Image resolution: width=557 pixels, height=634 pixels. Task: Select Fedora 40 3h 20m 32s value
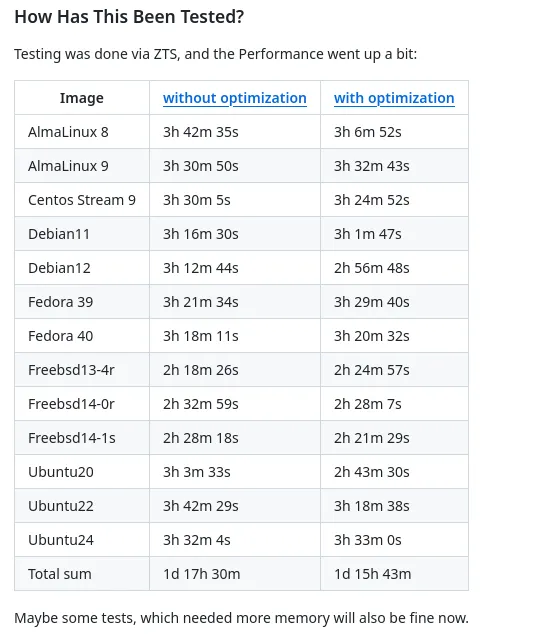click(x=371, y=336)
